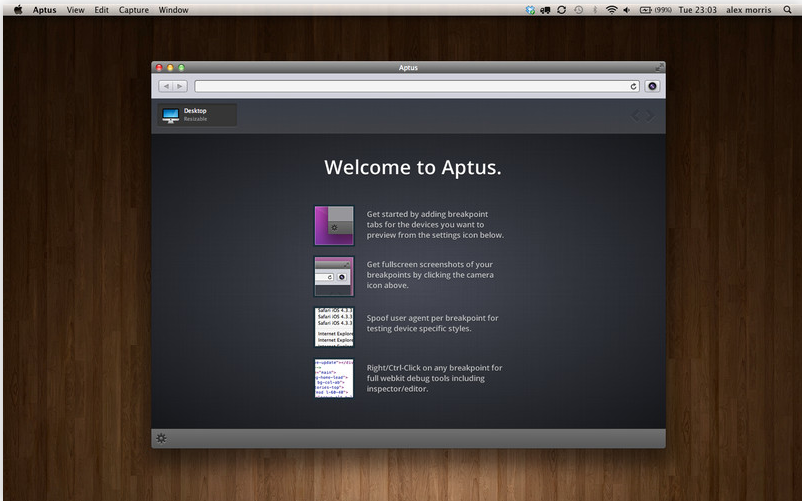Click the Bluetooth menu bar icon
Viewport: 802px width, 501px height.
click(595, 10)
